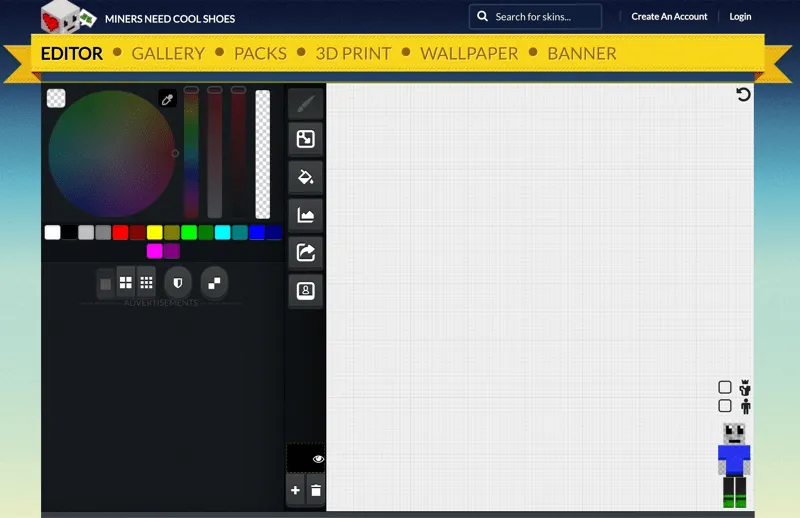The width and height of the screenshot is (800, 518).
Task: Click Create An Account link
Action: (x=669, y=16)
